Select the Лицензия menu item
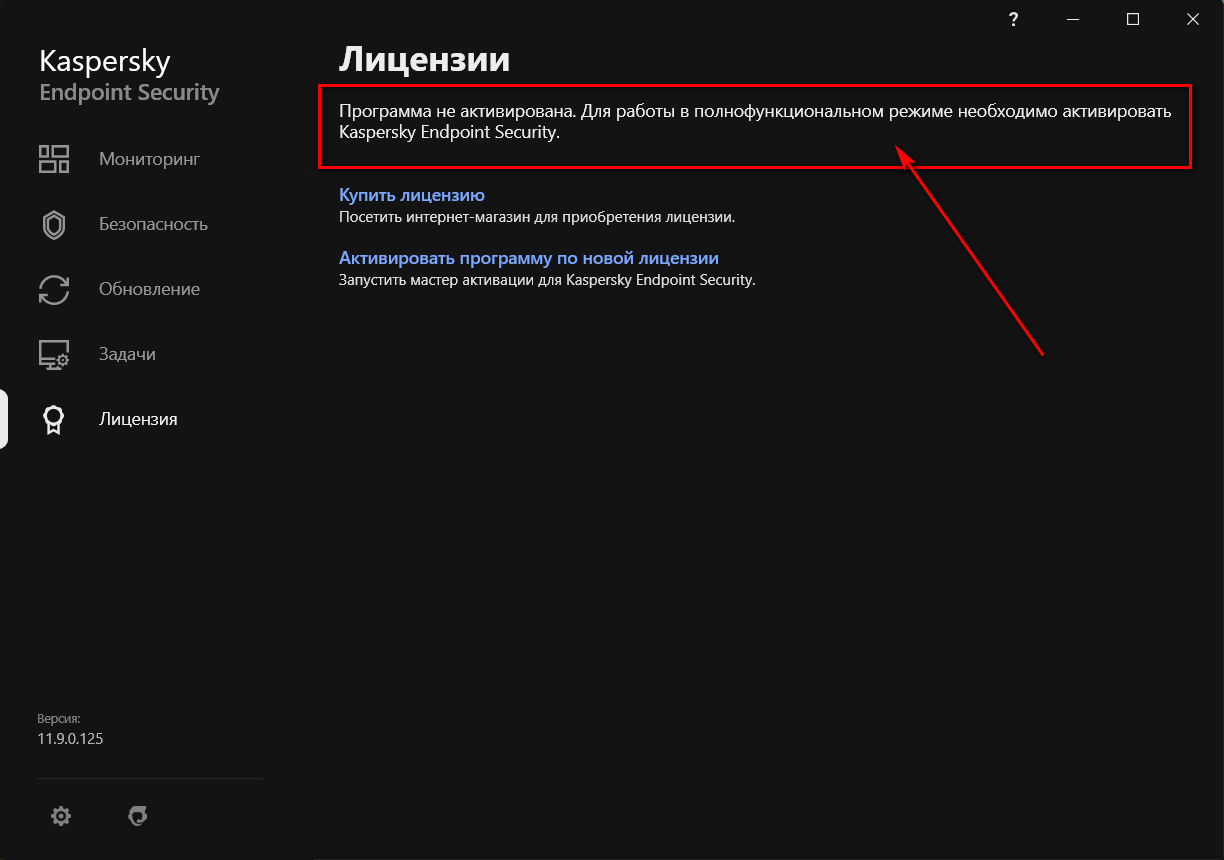This screenshot has height=860, width=1224. click(x=138, y=419)
